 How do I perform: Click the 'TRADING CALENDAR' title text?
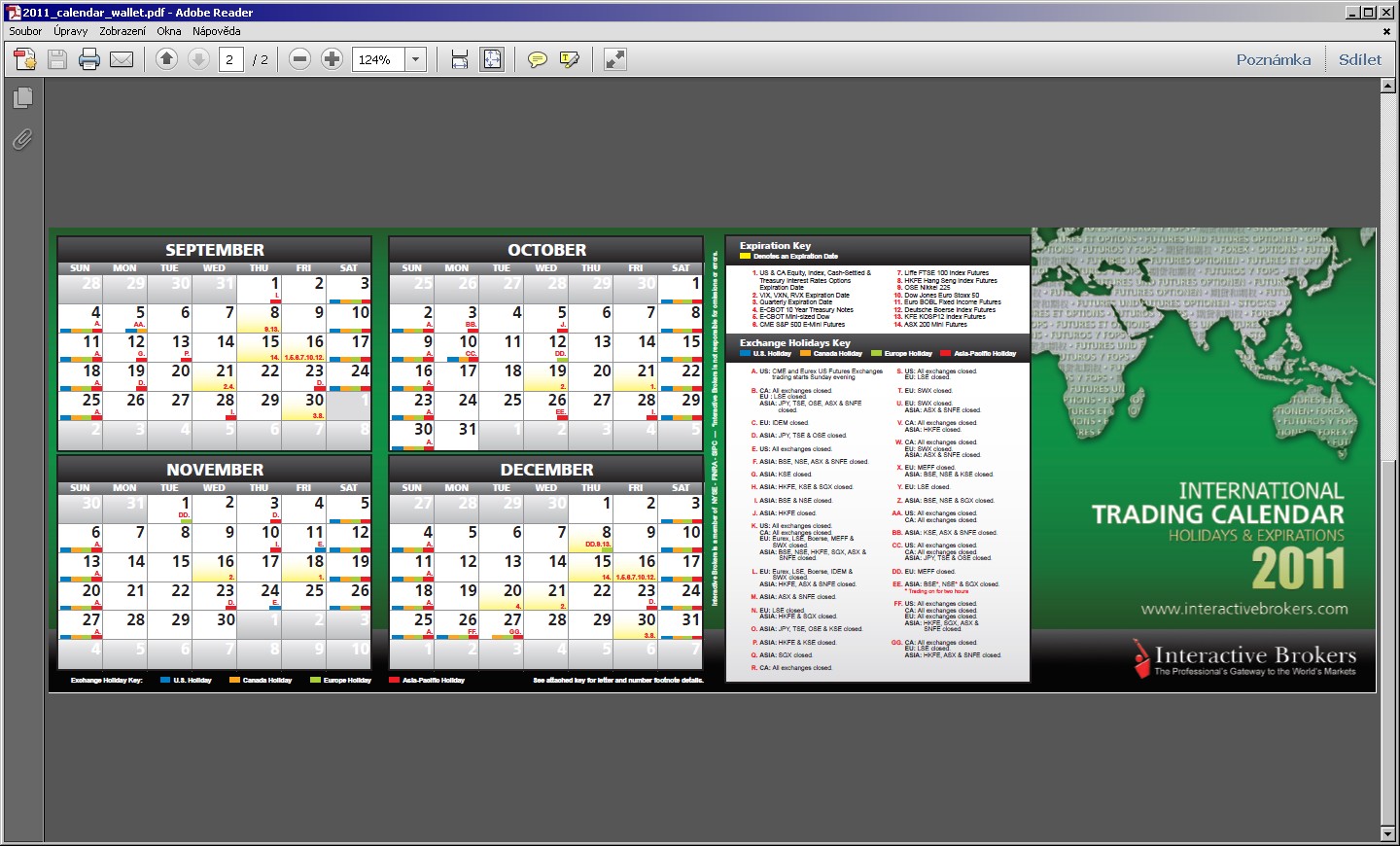coord(1218,514)
